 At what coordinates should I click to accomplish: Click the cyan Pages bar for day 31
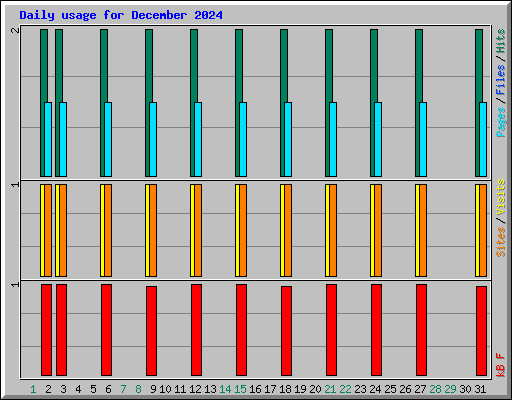point(483,139)
